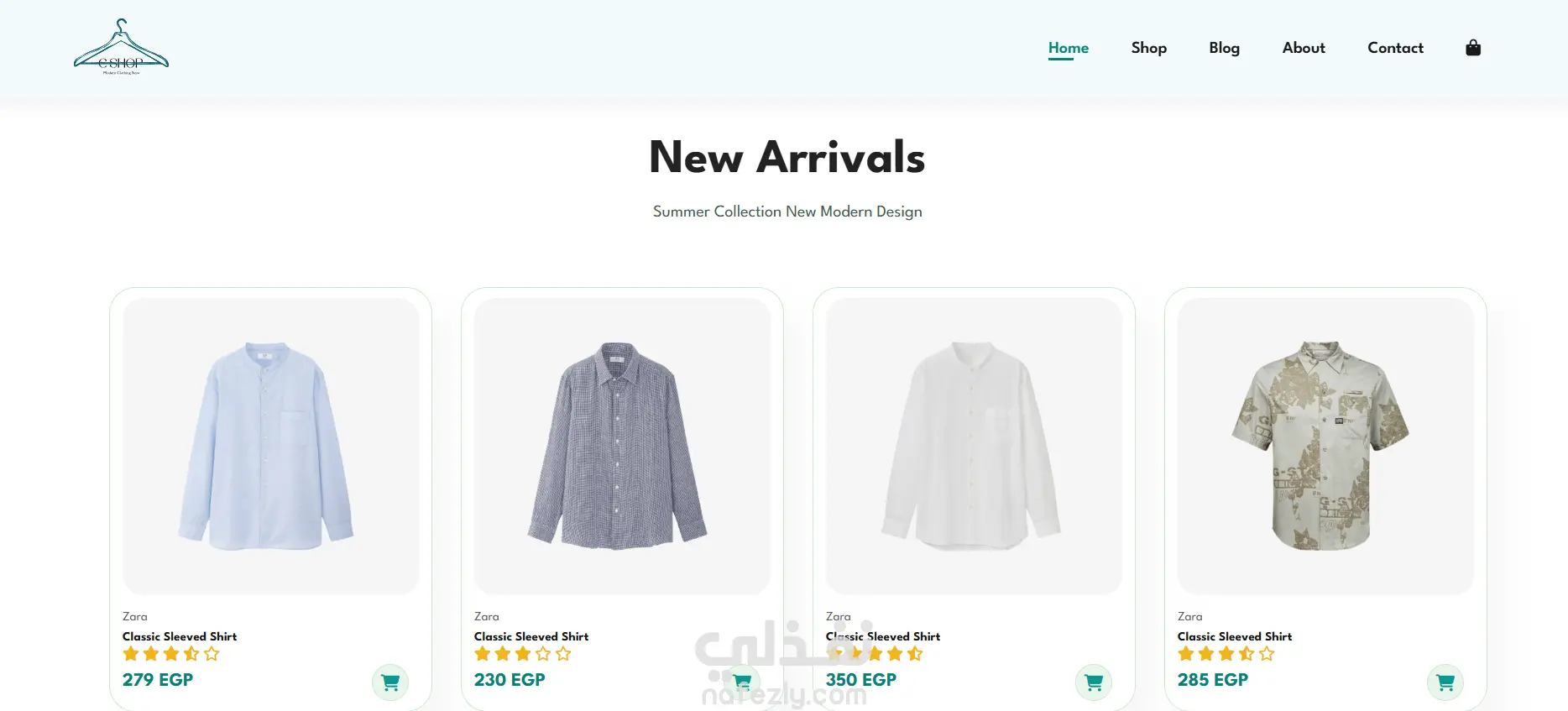Add the 279 EGP shirt to cart
This screenshot has height=711, width=1568.
pyautogui.click(x=390, y=682)
